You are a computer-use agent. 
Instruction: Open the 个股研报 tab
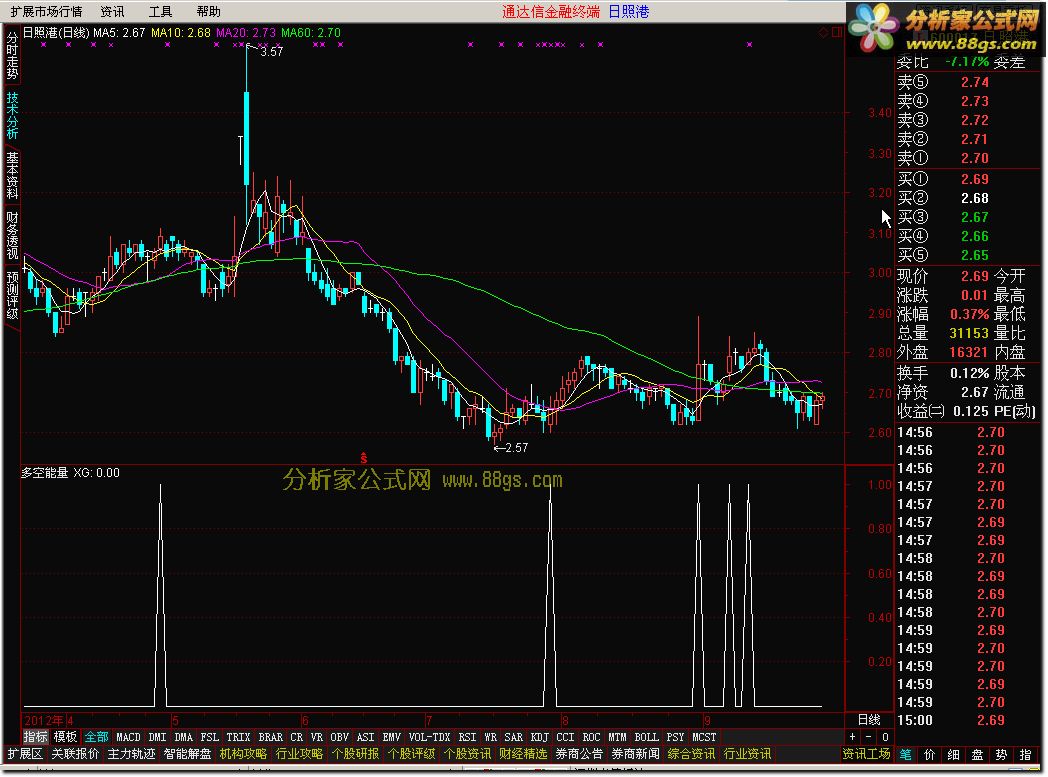tap(356, 754)
